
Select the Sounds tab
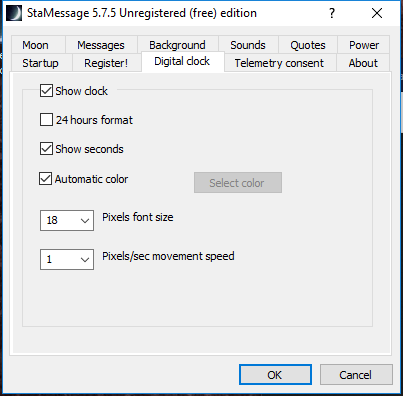tap(248, 45)
